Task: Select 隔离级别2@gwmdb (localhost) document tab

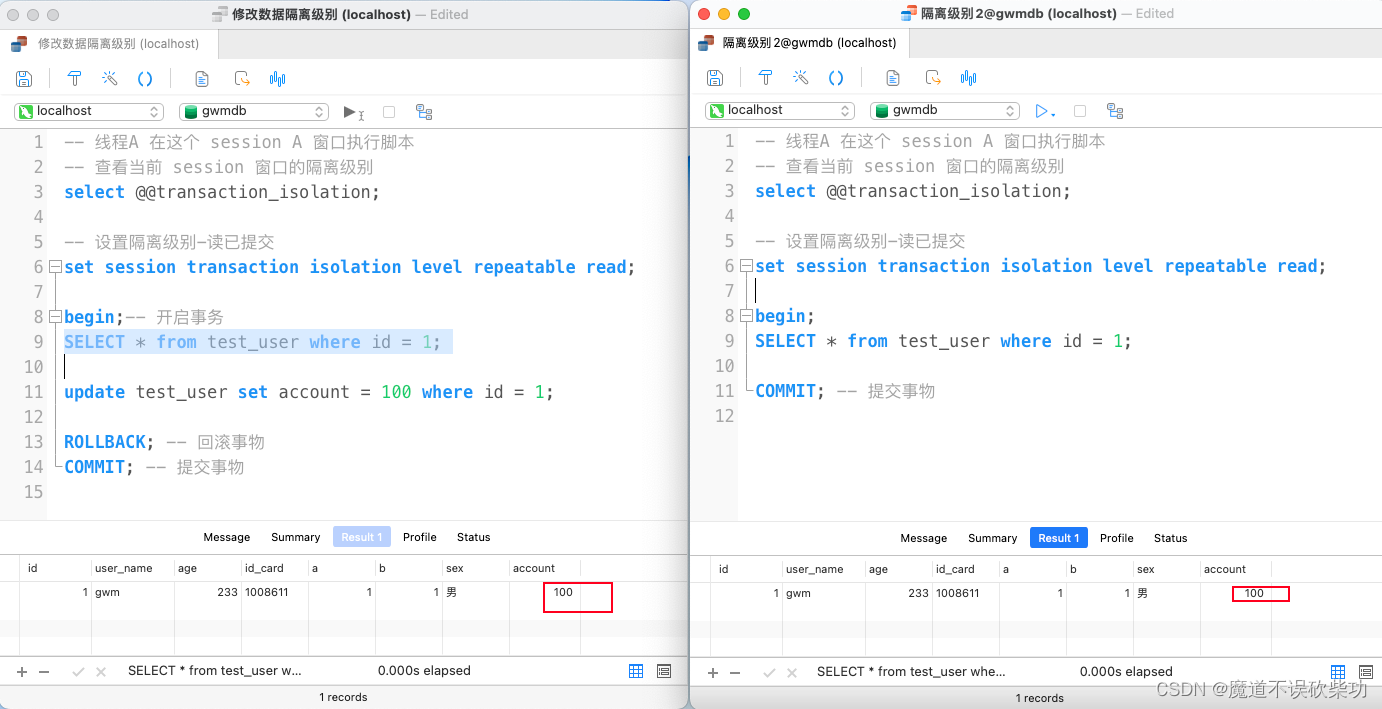Action: 799,43
